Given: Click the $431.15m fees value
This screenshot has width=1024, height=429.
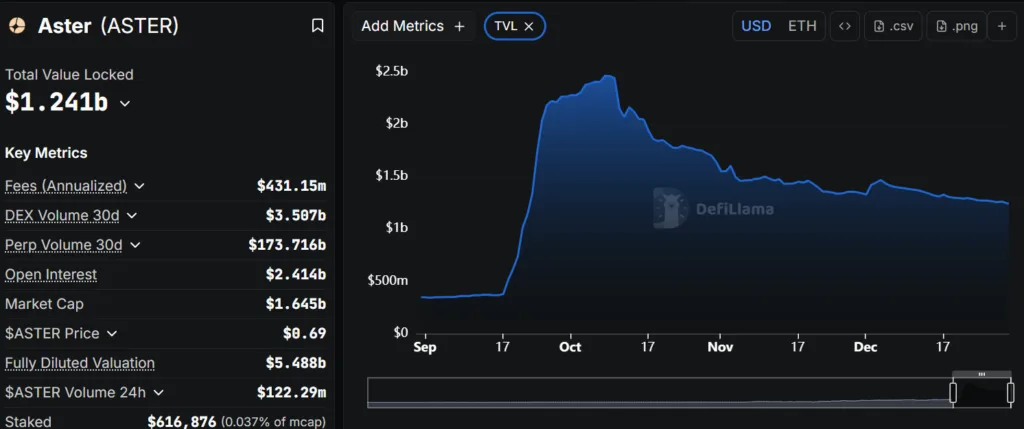Looking at the screenshot, I should 291,186.
